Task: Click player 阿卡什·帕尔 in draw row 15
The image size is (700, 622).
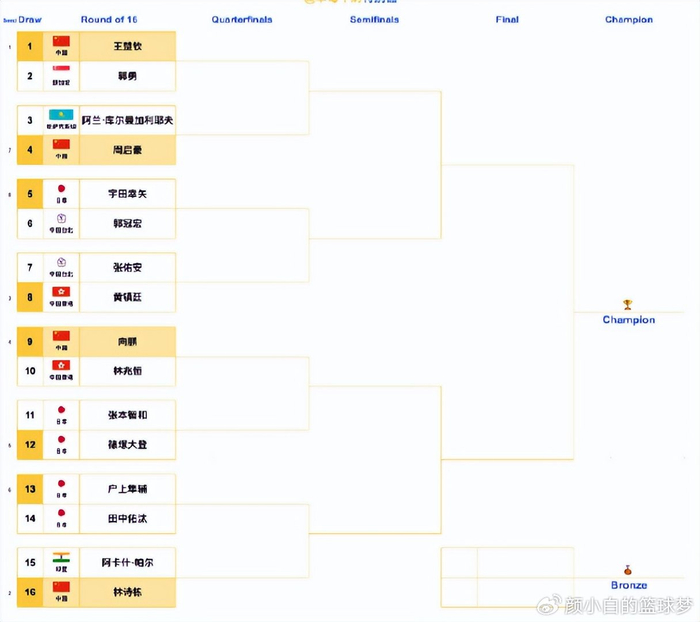Action: pyautogui.click(x=127, y=563)
